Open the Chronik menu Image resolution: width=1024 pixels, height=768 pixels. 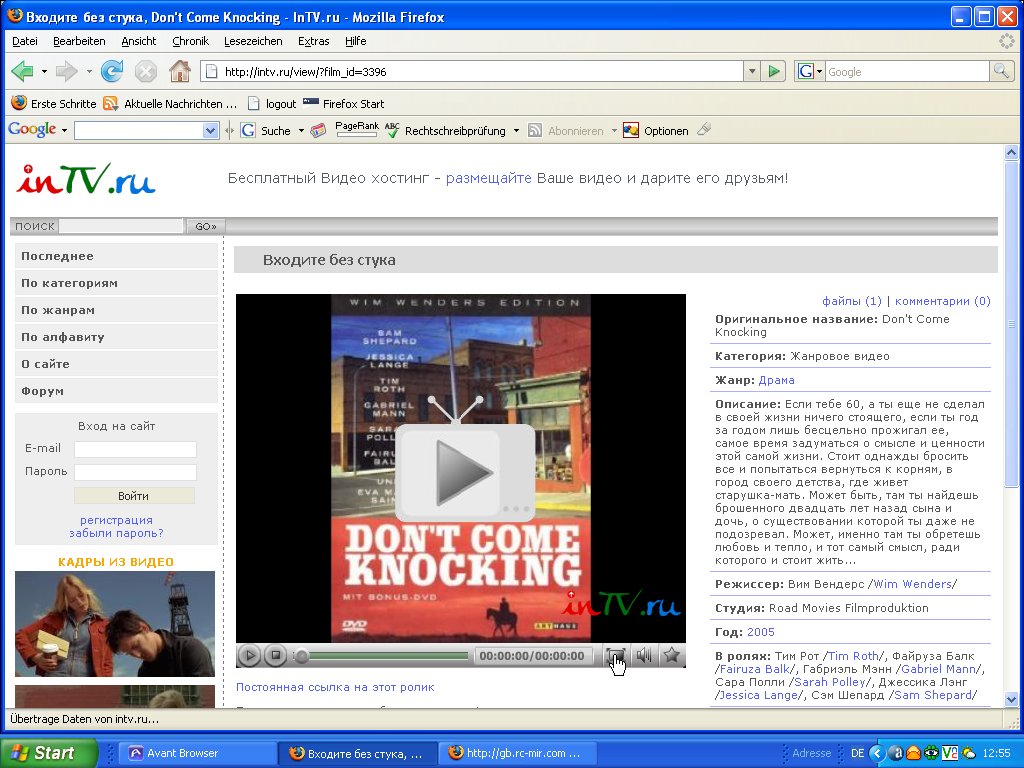pyautogui.click(x=190, y=41)
